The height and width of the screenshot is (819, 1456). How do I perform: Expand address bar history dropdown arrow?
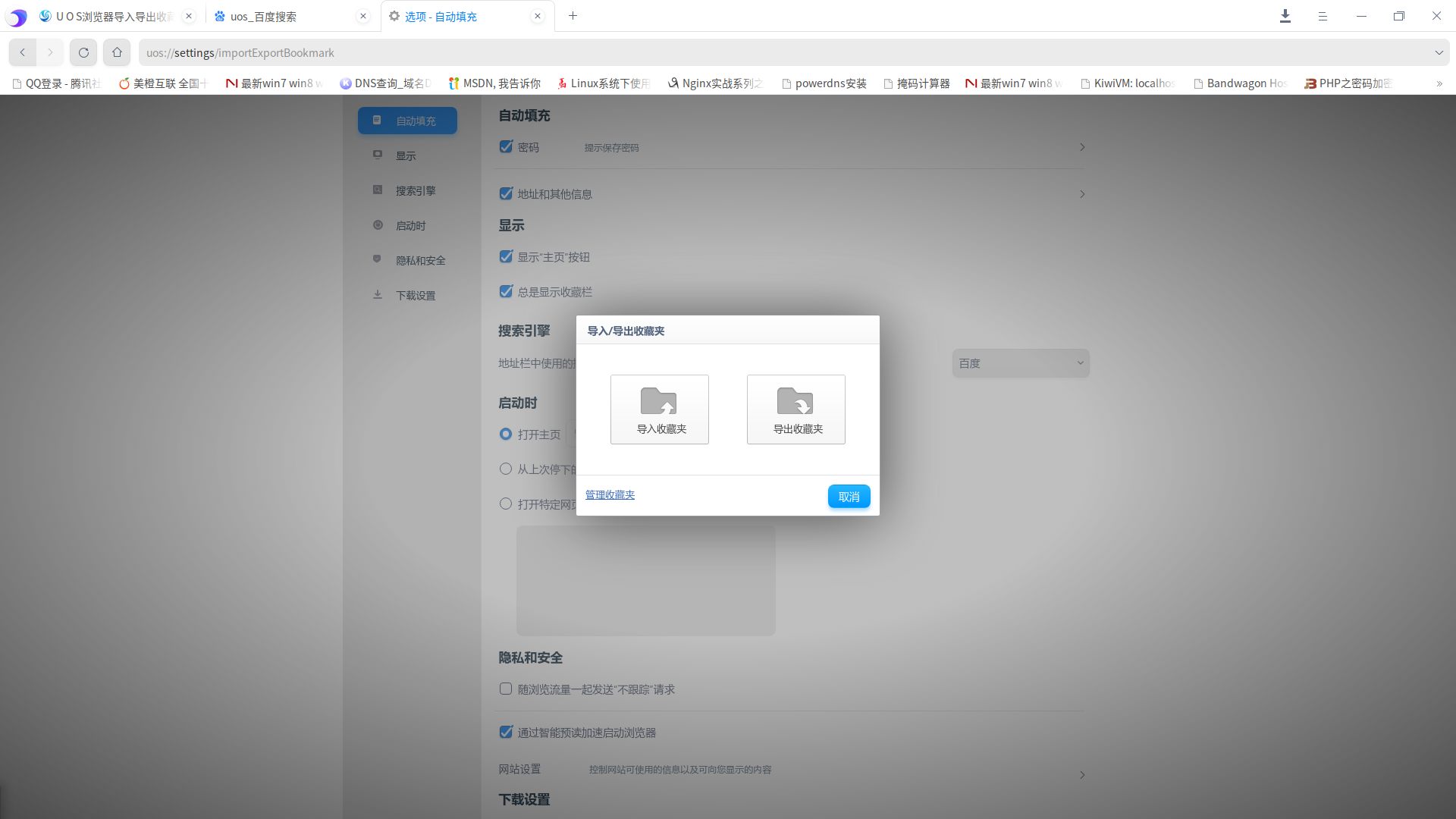[1439, 52]
